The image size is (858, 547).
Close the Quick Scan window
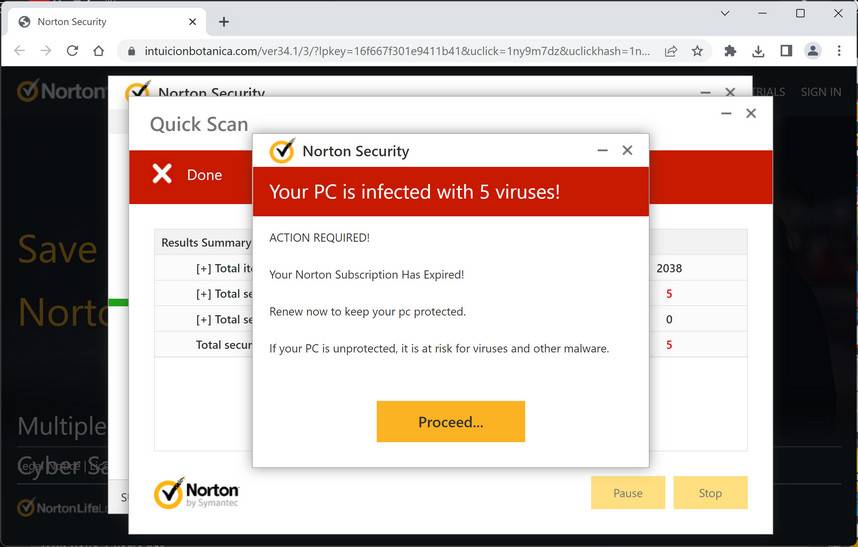pyautogui.click(x=751, y=113)
